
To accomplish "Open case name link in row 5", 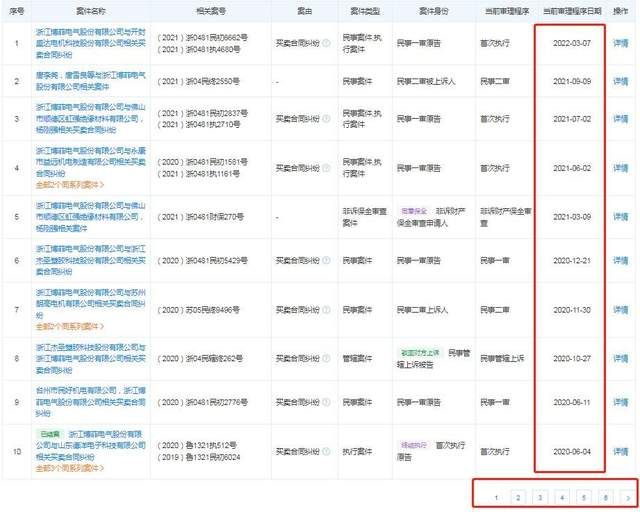I will pos(91,217).
